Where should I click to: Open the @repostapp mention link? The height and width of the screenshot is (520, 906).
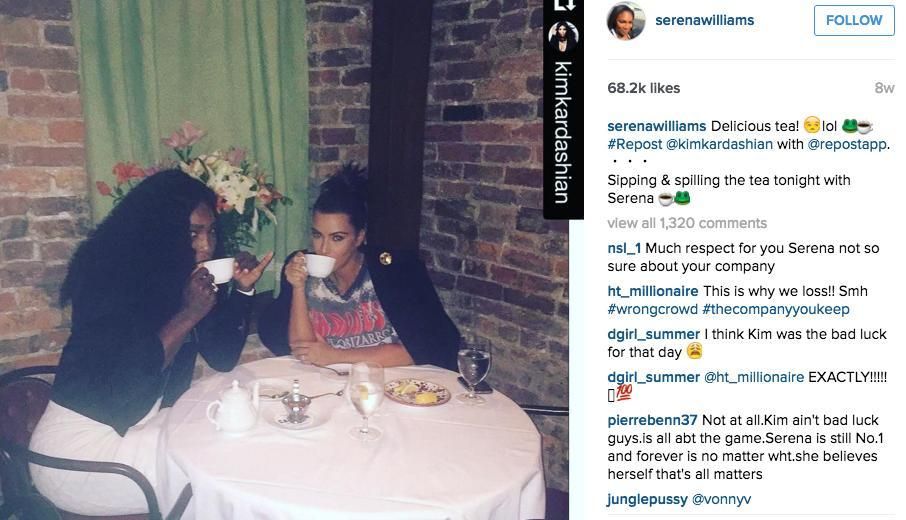846,144
